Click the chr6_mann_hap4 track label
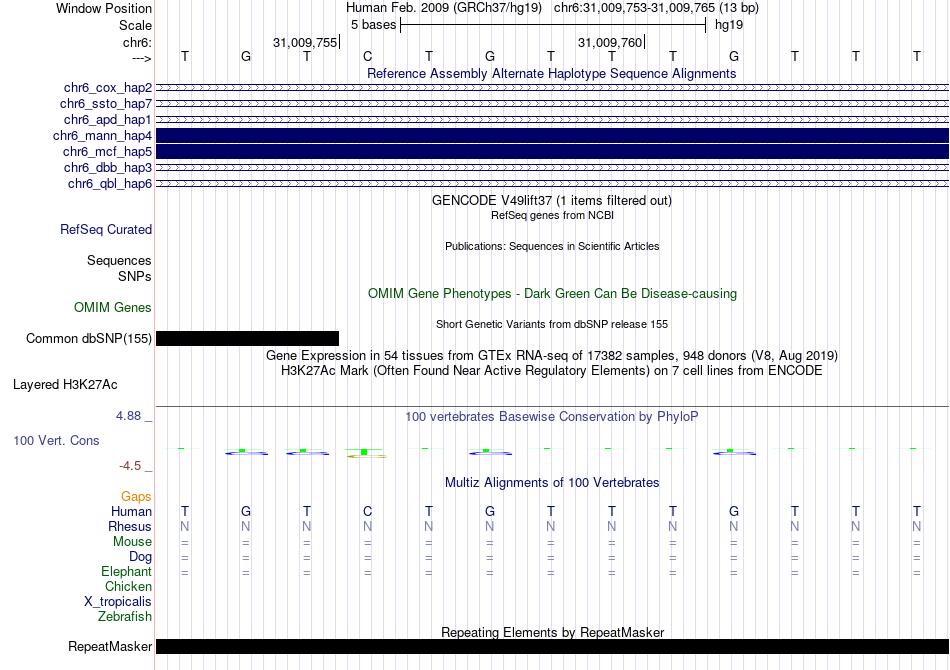 (x=102, y=136)
